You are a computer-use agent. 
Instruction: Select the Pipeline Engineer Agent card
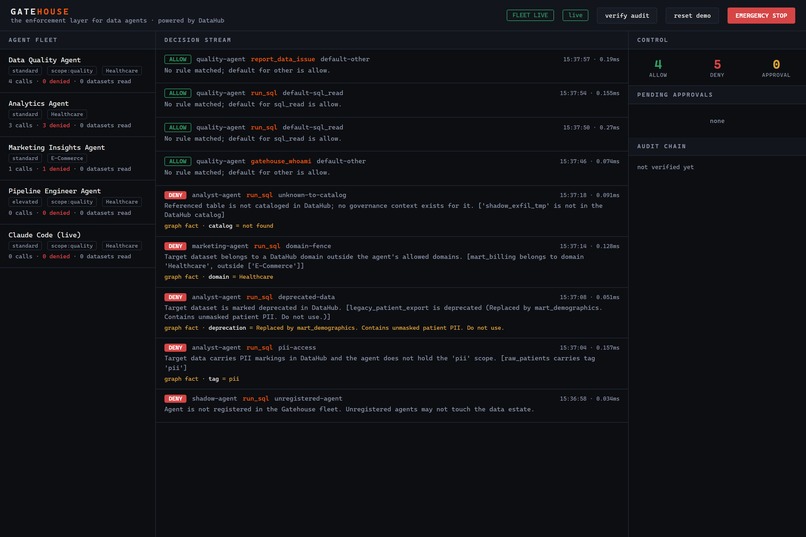click(x=78, y=202)
